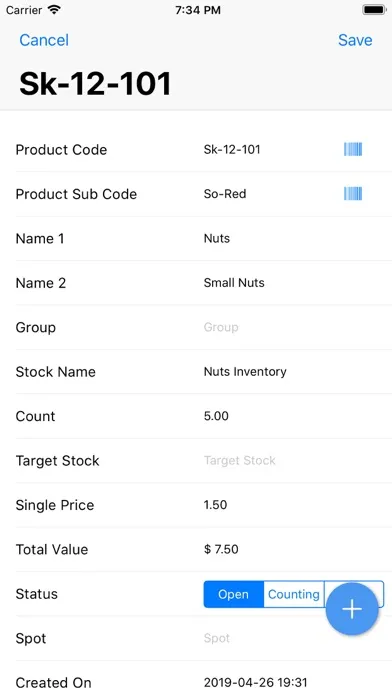Screen dimensions: 392x696
Task: Cancel editing the item
Action: pos(44,40)
